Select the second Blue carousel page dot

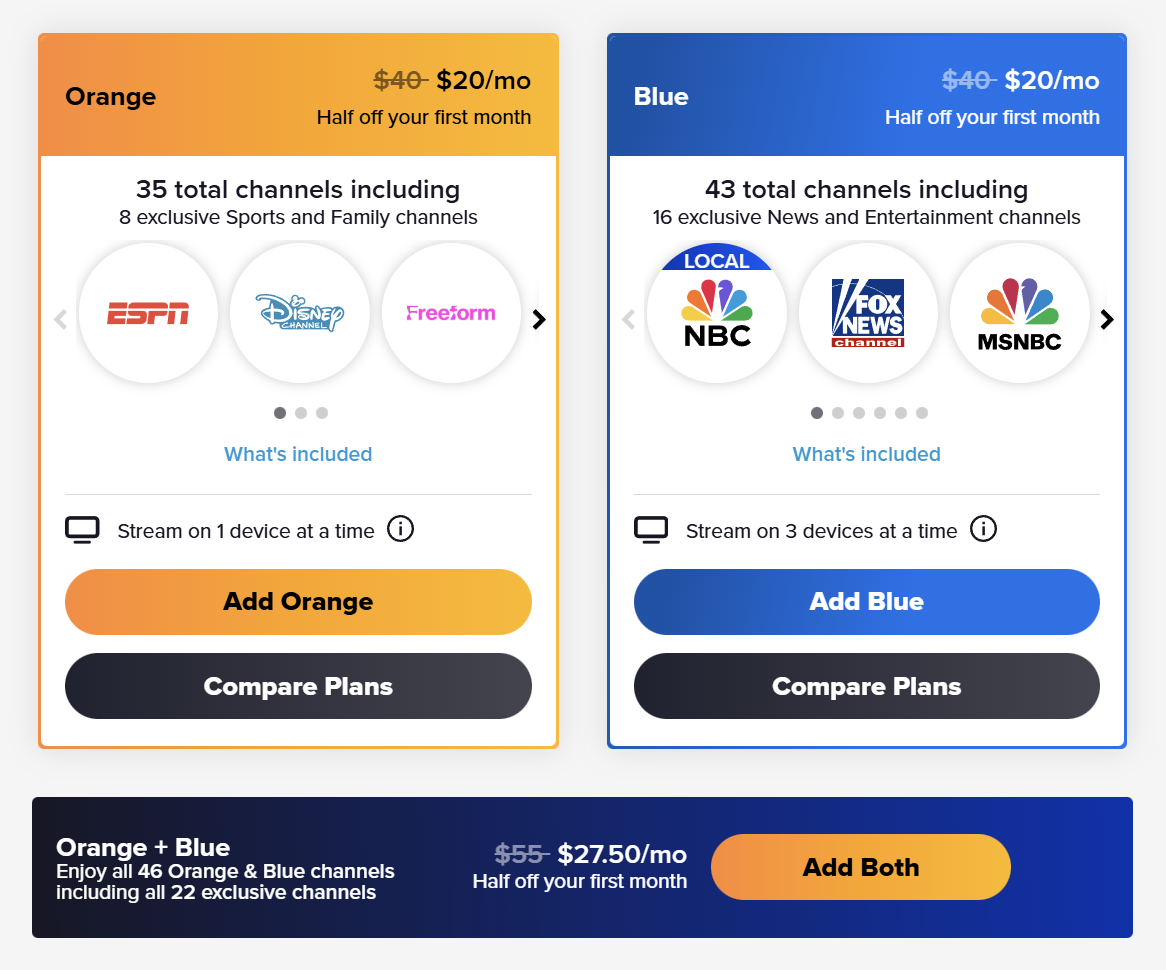point(838,412)
